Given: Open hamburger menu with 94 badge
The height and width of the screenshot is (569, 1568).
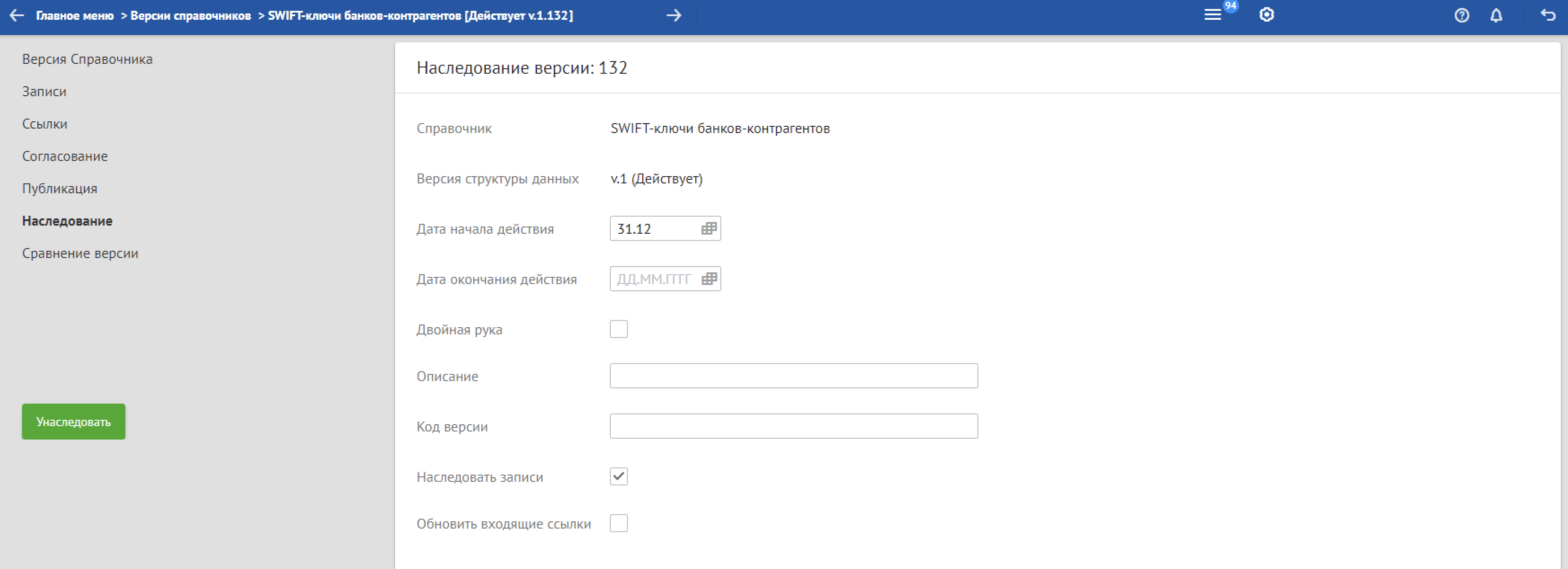Looking at the screenshot, I should [x=1212, y=15].
